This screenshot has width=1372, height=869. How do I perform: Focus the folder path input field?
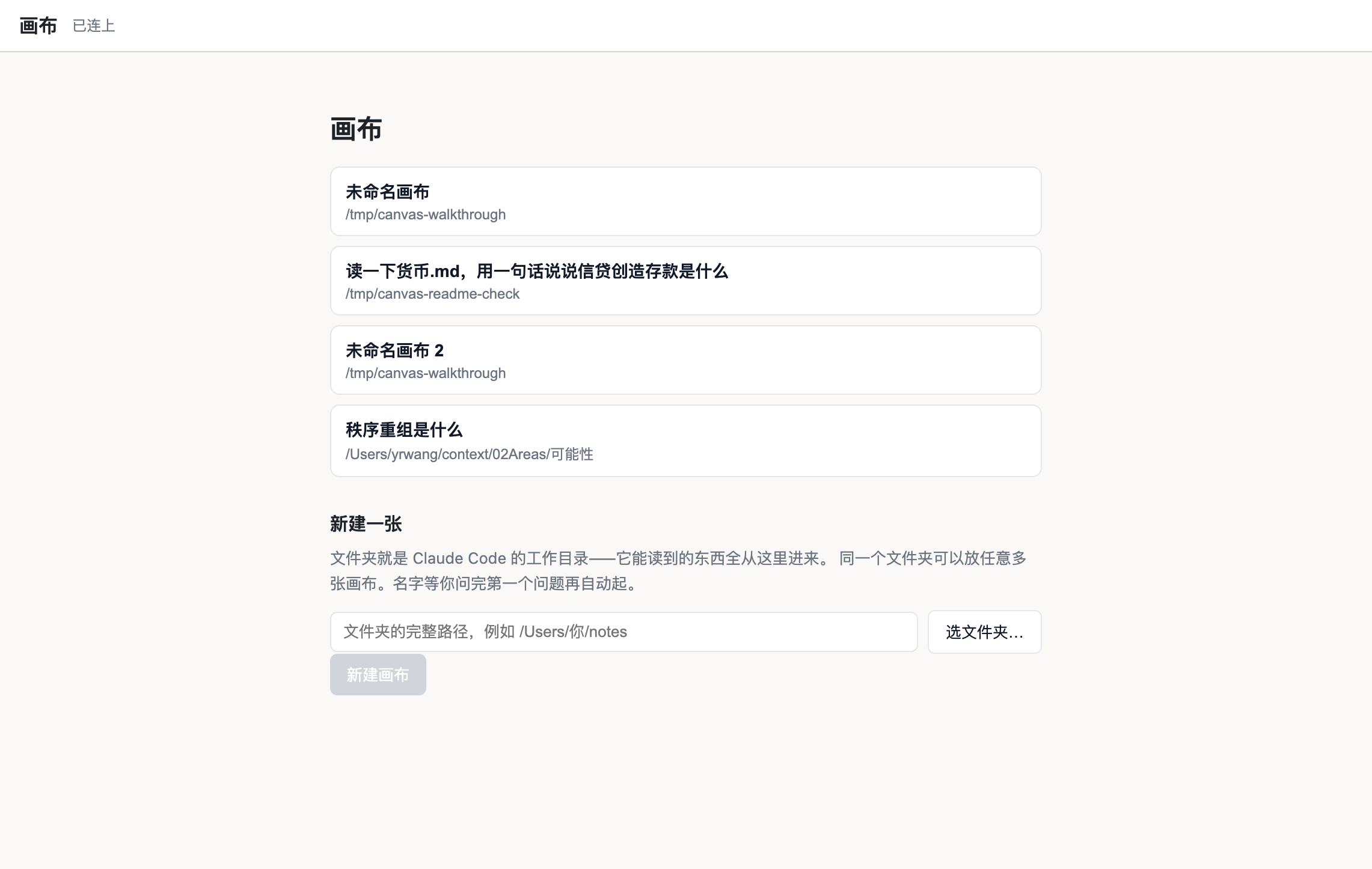(x=623, y=632)
